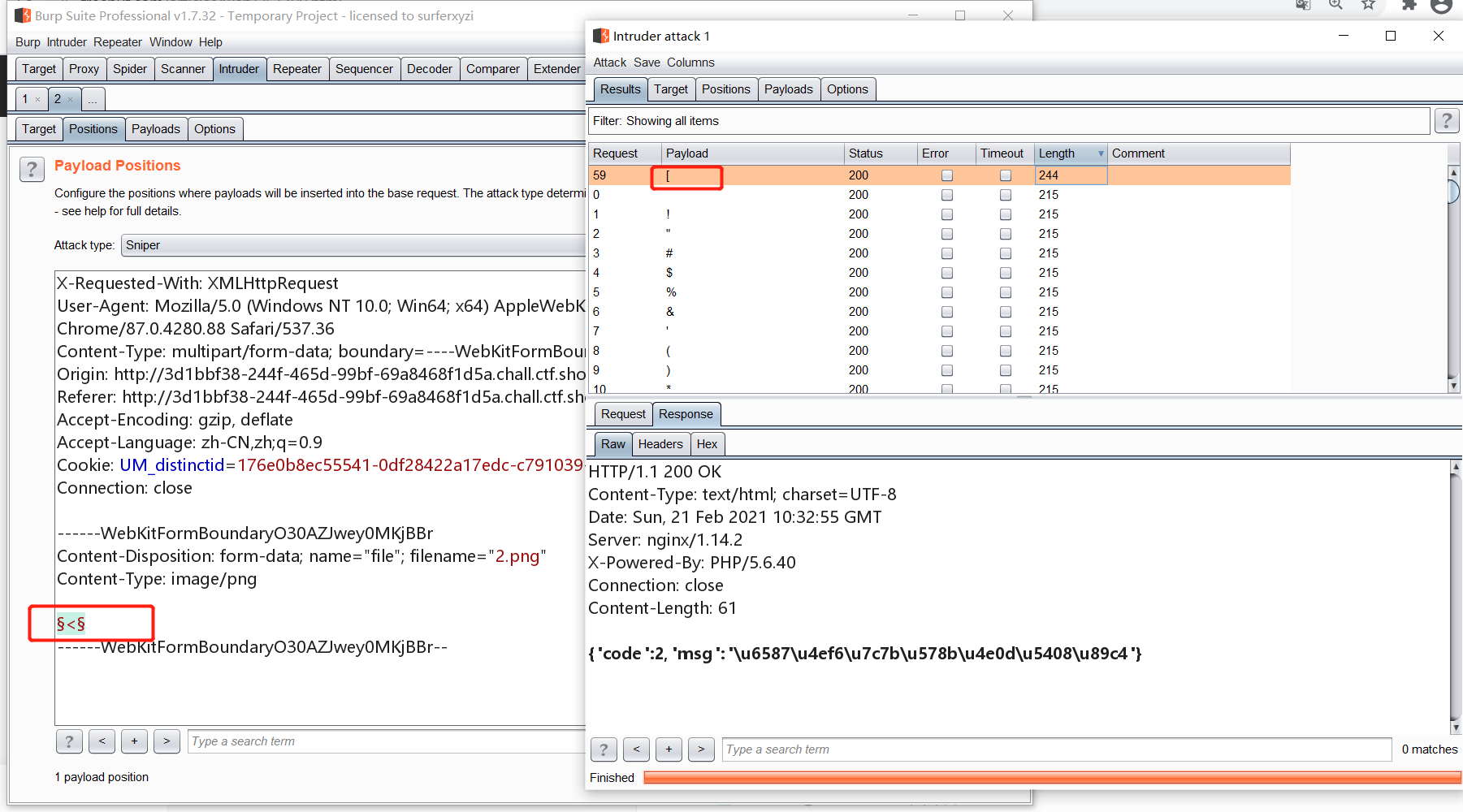The height and width of the screenshot is (812, 1463).
Task: Close Intruder tab number 1
Action: 37,100
